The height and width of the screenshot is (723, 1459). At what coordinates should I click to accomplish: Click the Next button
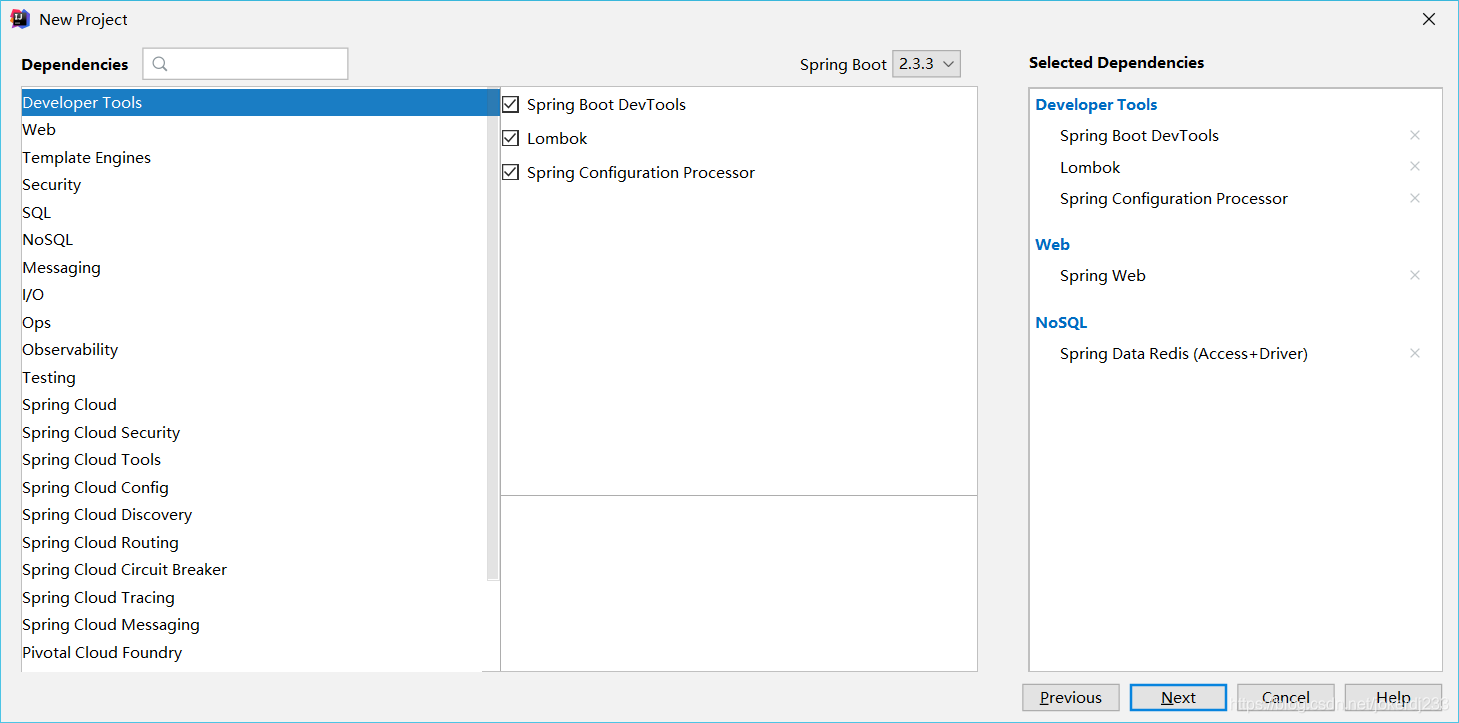pyautogui.click(x=1178, y=698)
